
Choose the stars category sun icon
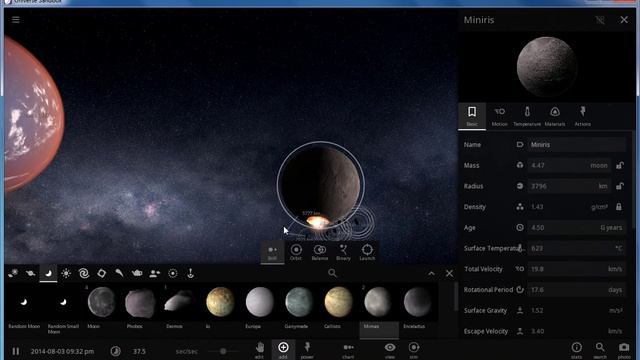[66, 273]
